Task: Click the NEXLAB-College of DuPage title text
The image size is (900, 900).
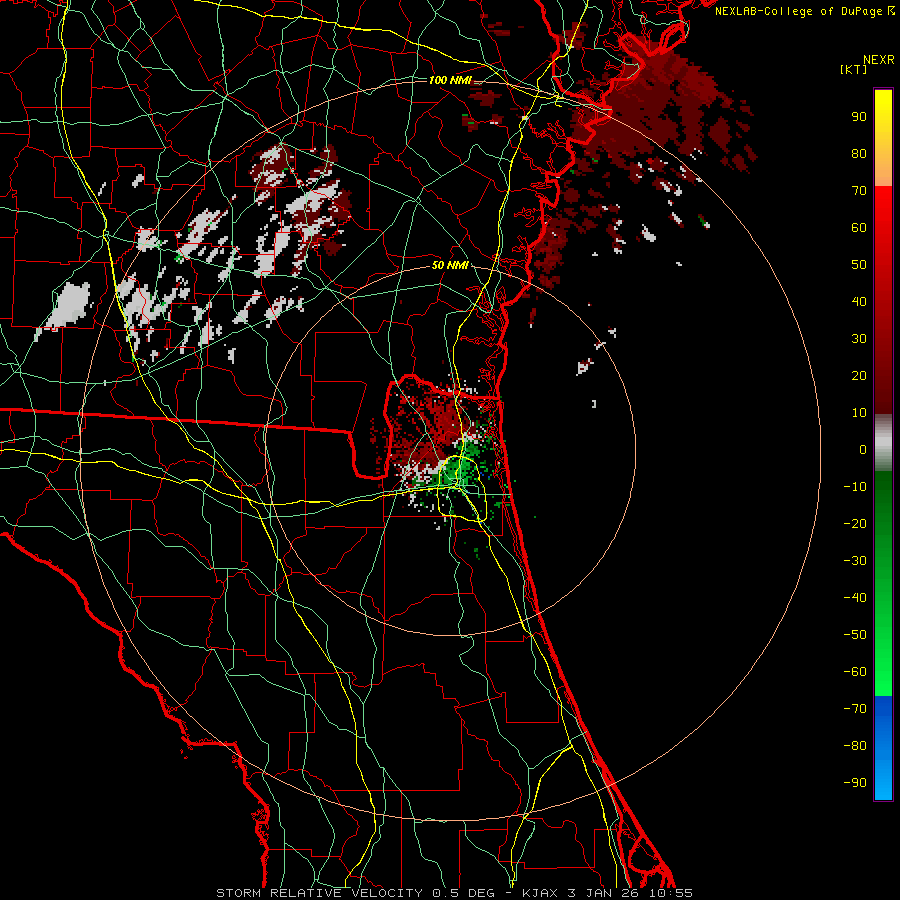Action: (x=800, y=11)
